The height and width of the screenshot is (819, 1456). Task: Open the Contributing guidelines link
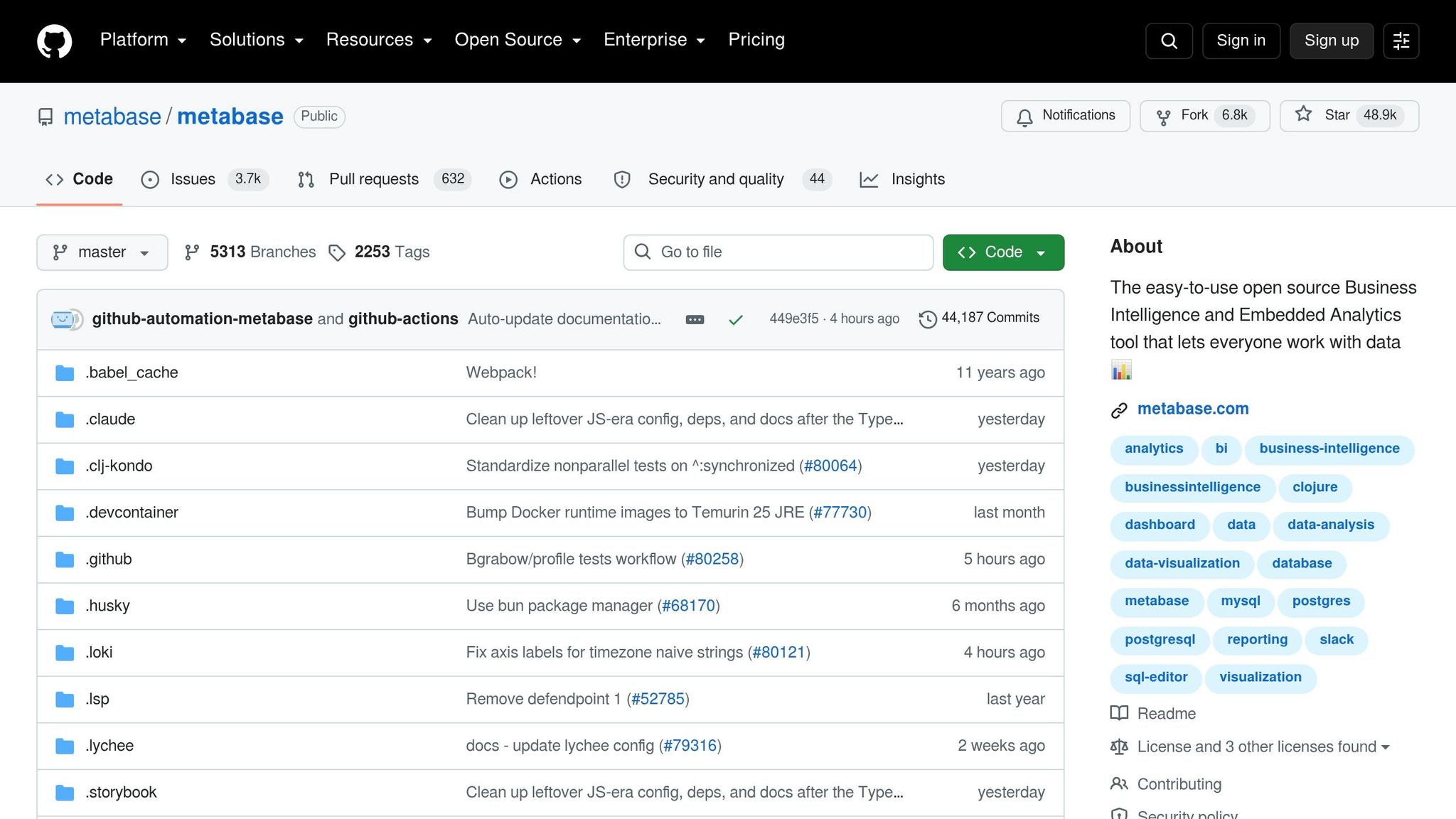coord(1179,784)
